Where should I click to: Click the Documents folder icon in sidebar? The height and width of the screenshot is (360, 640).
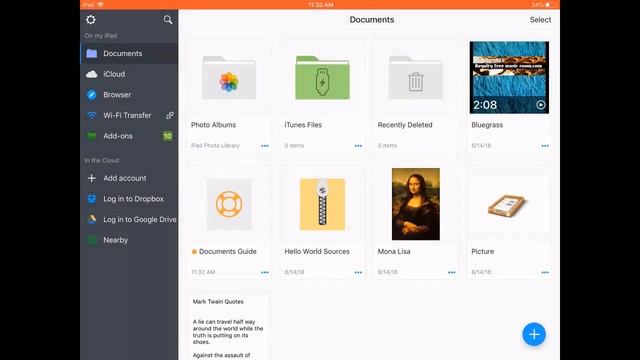tap(92, 53)
